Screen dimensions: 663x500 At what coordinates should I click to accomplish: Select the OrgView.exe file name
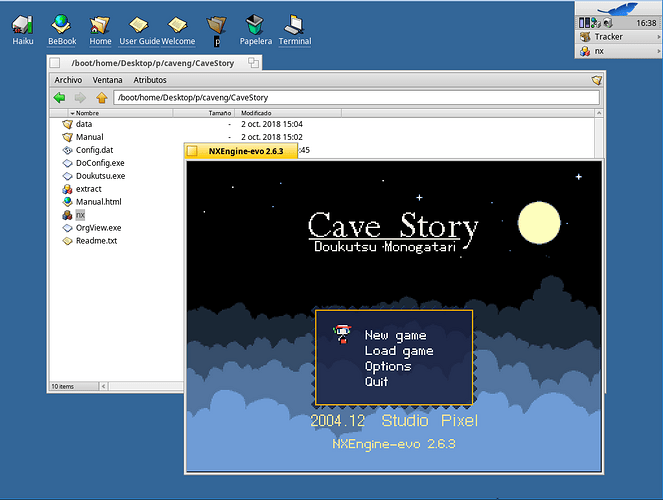(x=99, y=228)
